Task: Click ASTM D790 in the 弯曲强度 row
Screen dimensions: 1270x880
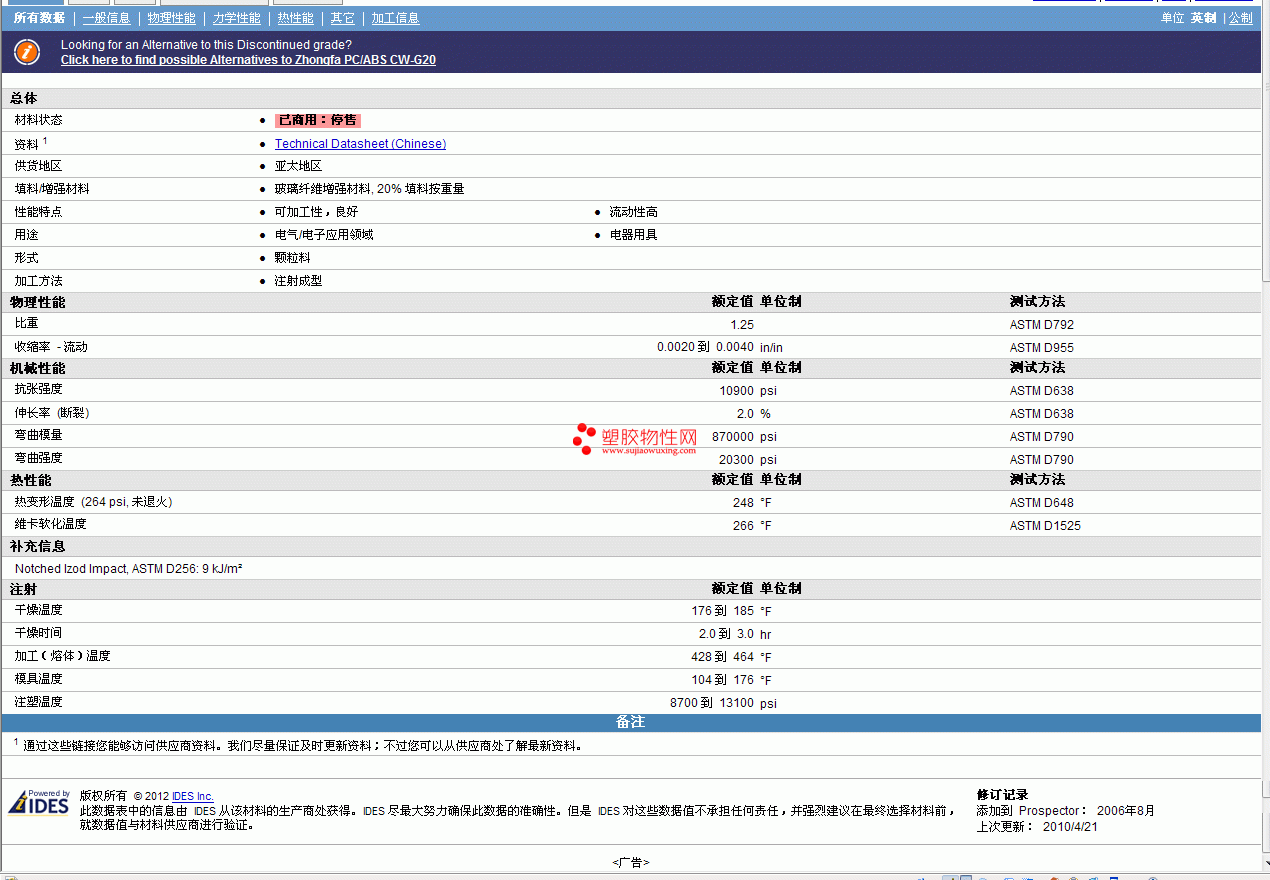Action: 1042,460
